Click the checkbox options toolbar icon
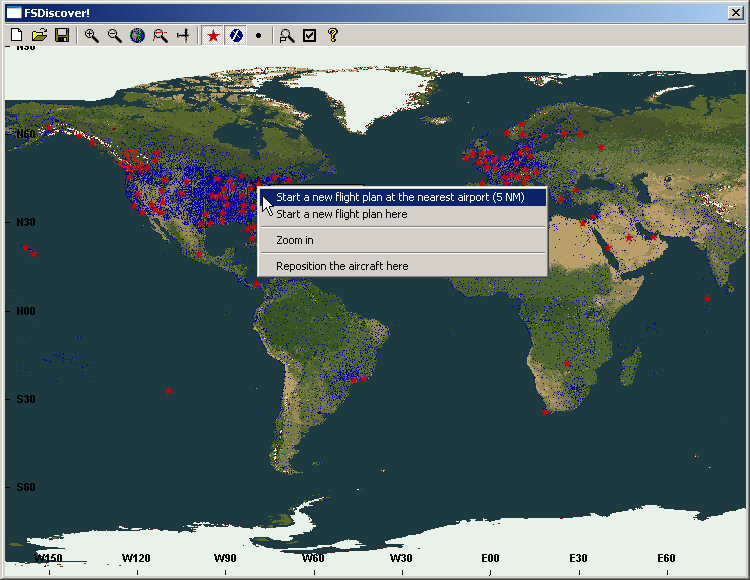Screen dimensions: 750x580 [x=310, y=35]
